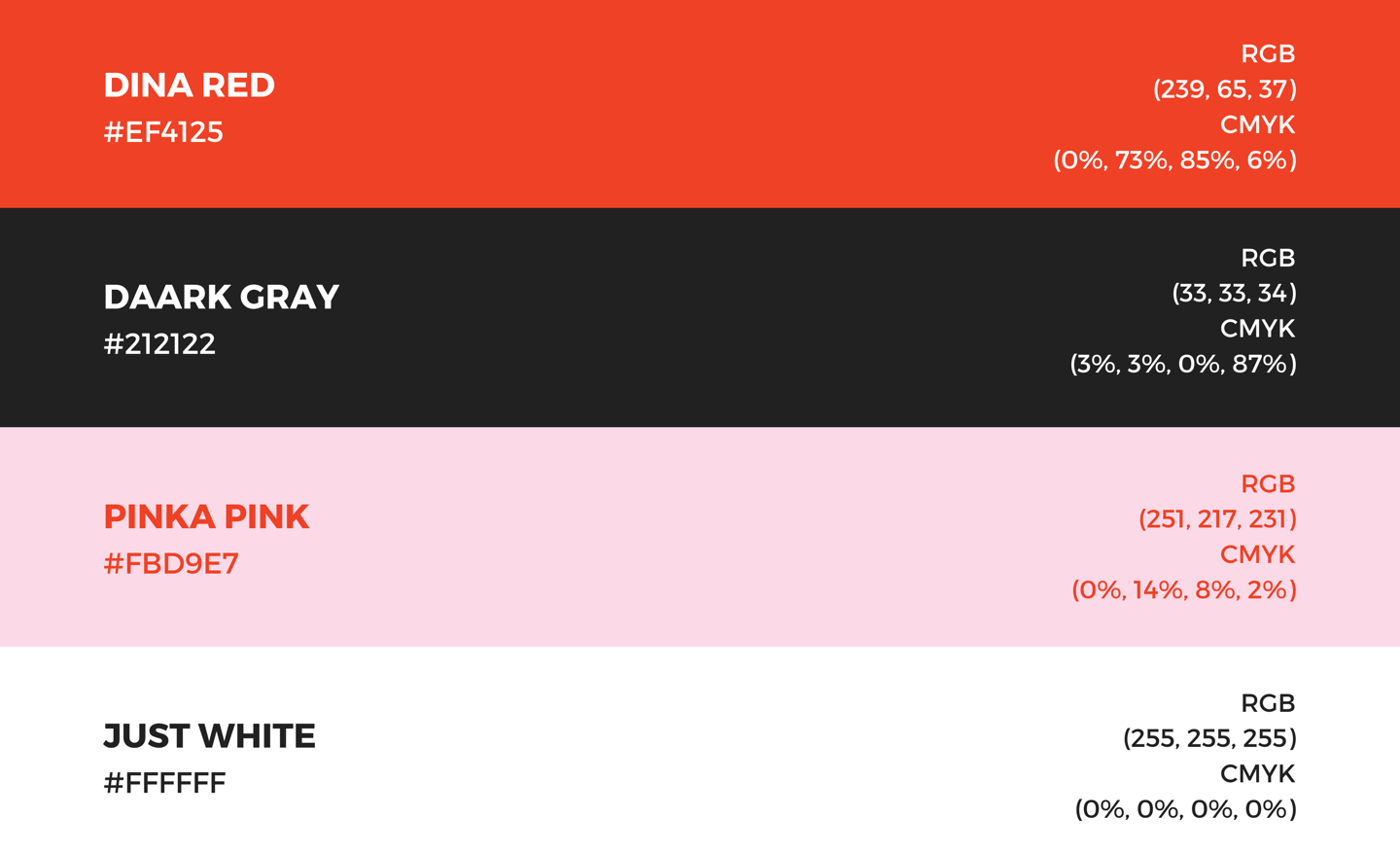Click the DINA RED color name
The height and width of the screenshot is (852, 1400).
coord(190,86)
